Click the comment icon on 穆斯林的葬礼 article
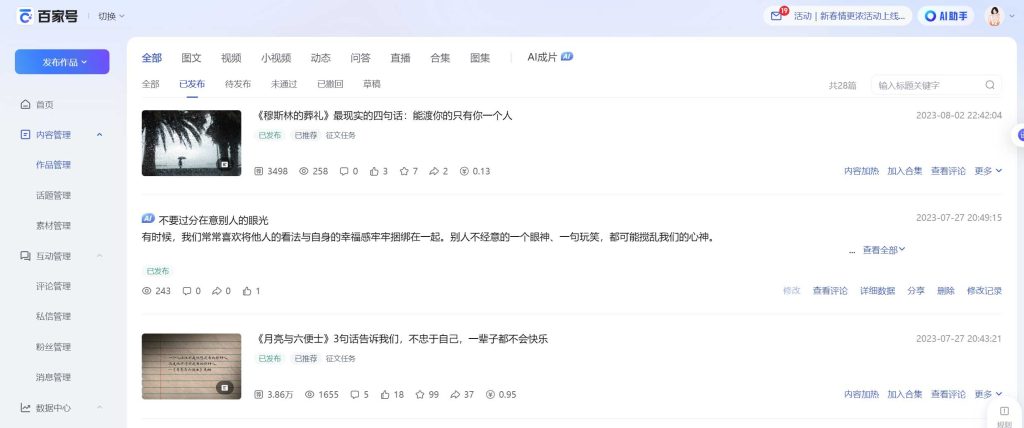The height and width of the screenshot is (428, 1024). pos(343,171)
